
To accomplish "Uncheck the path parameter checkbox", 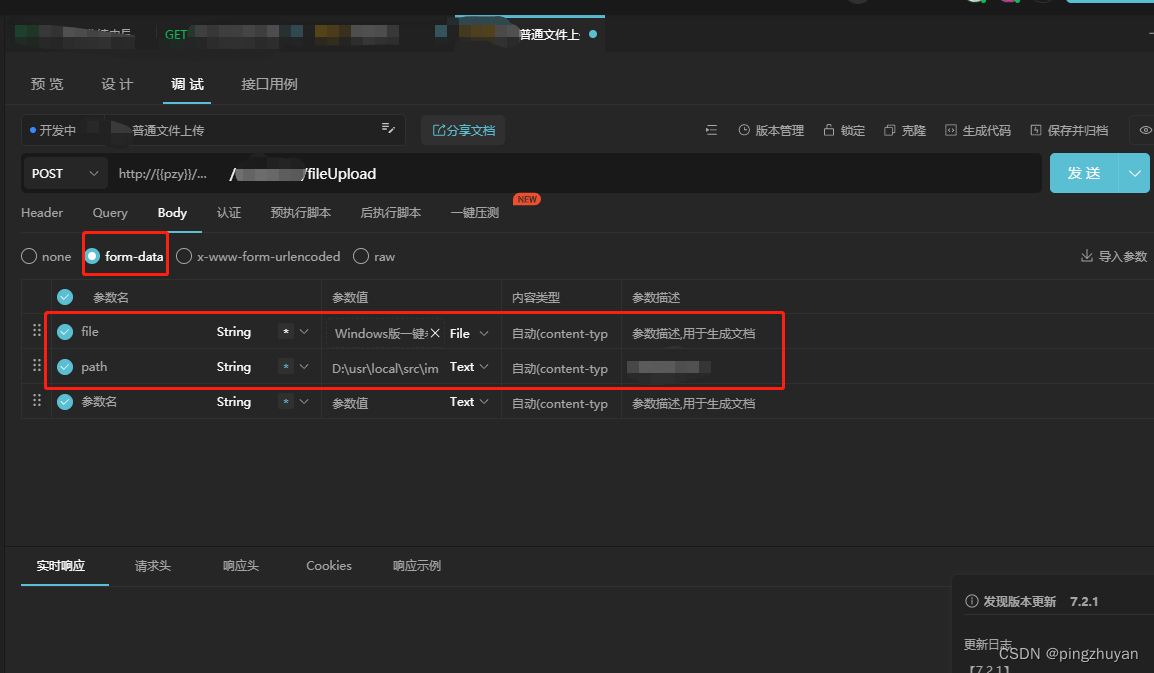I will [65, 367].
